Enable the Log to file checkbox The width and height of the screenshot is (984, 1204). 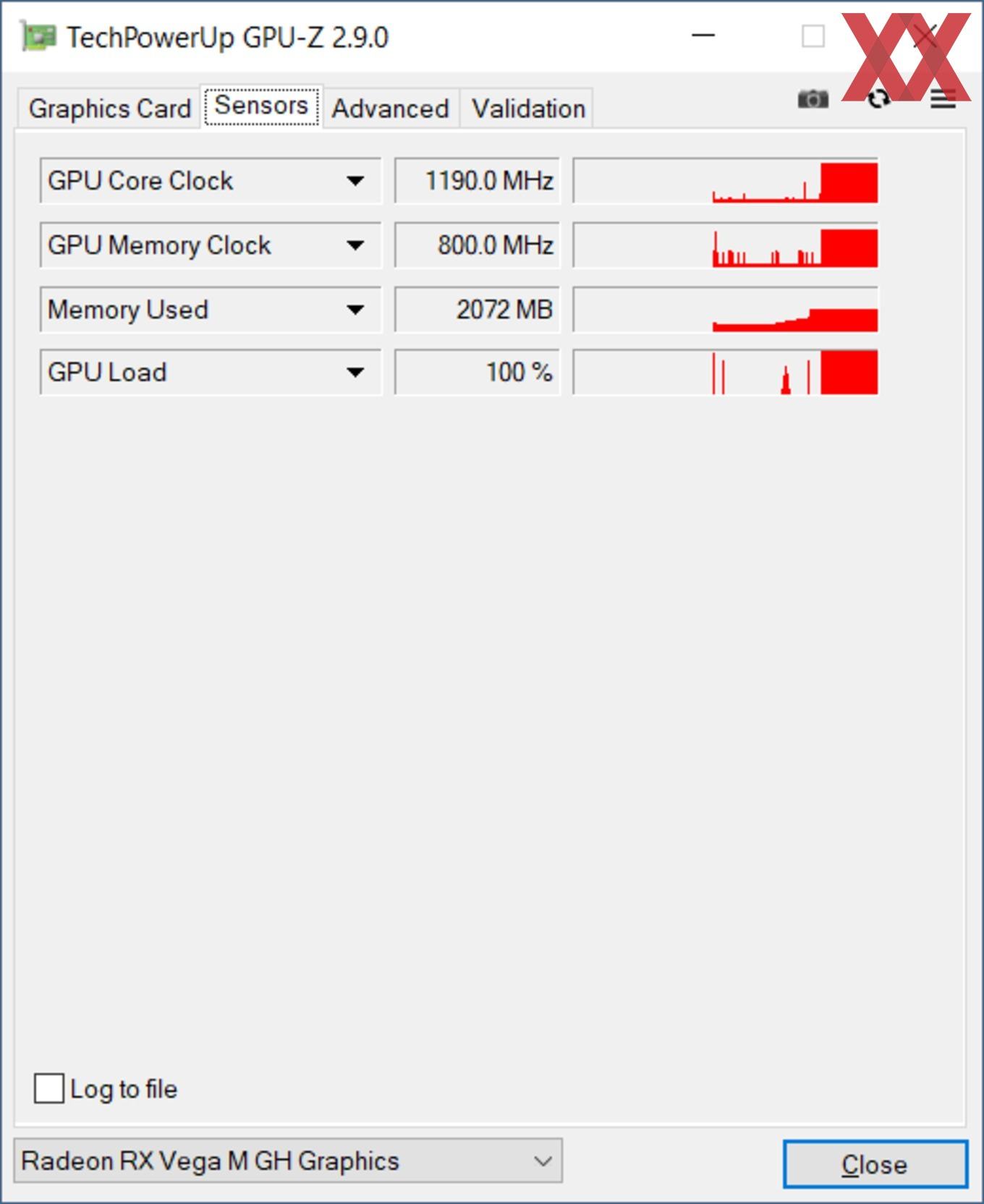point(48,1088)
